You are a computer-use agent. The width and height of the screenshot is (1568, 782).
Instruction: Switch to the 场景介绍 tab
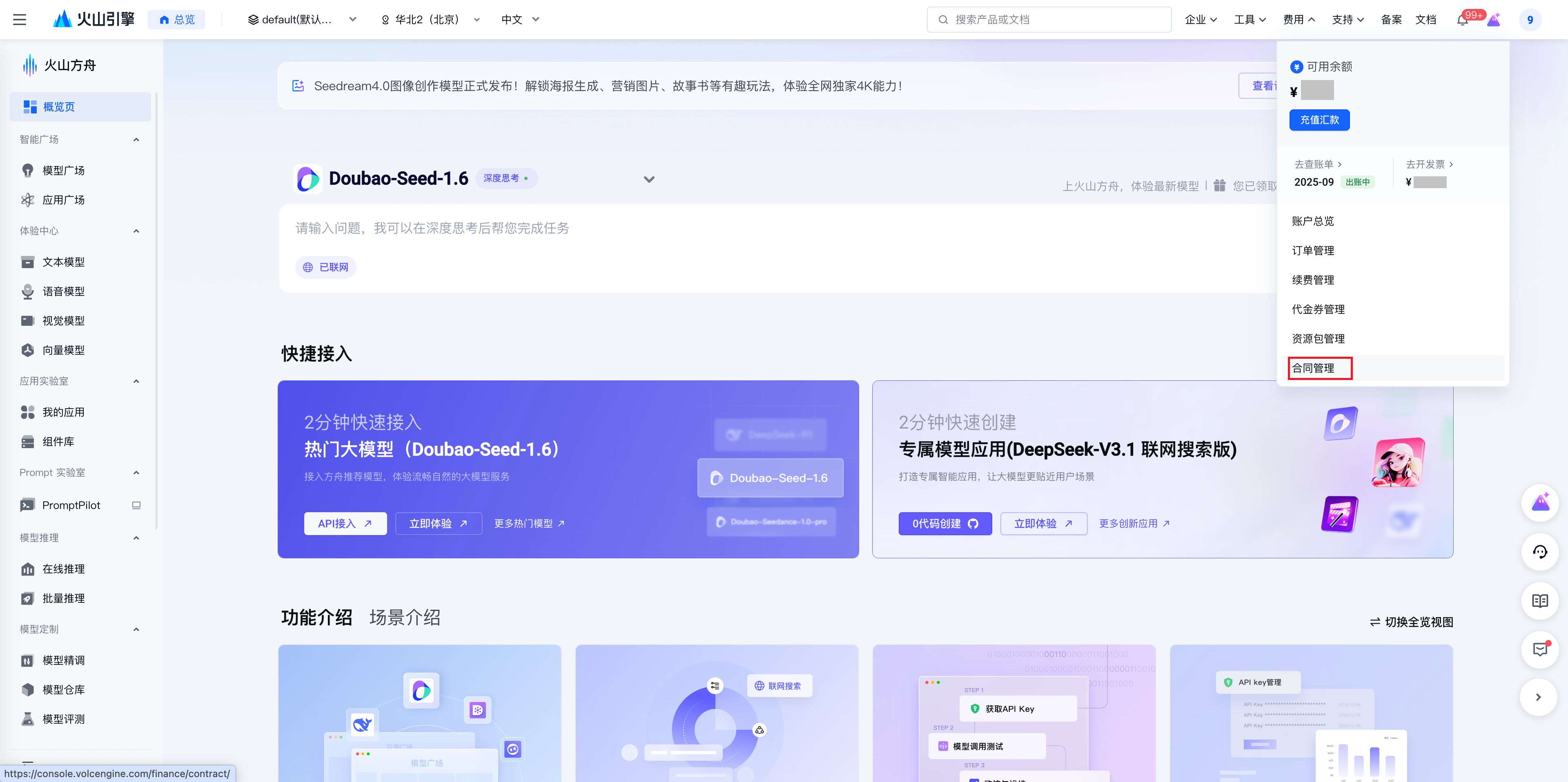(x=405, y=618)
